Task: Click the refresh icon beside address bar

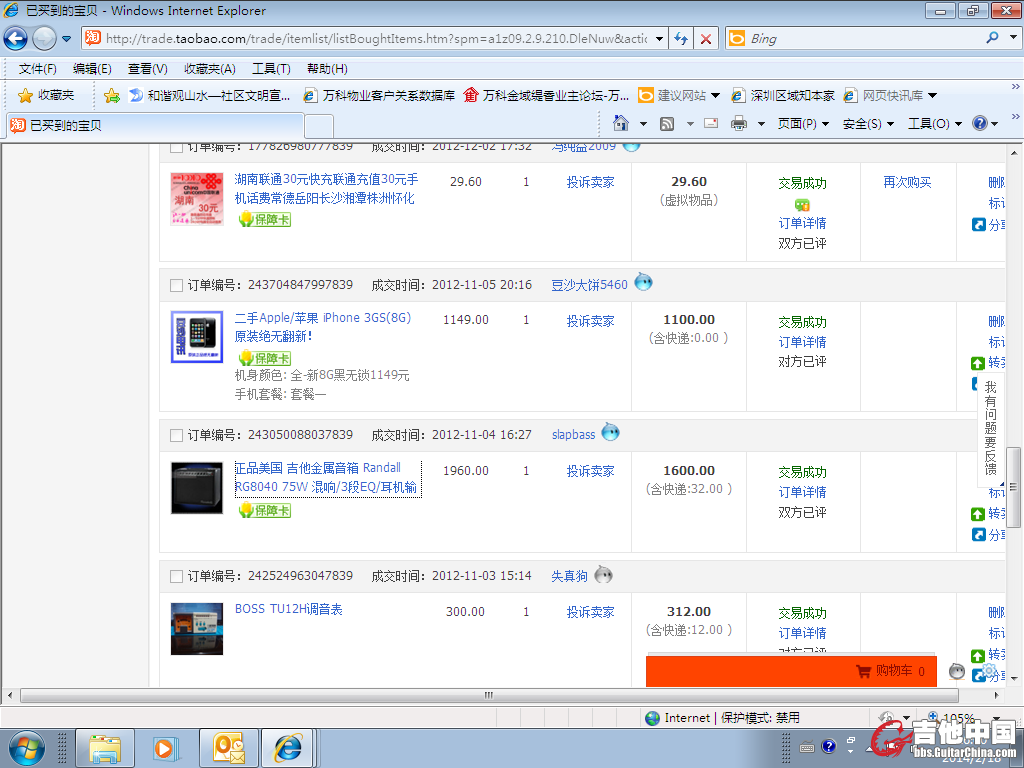Action: pos(681,39)
